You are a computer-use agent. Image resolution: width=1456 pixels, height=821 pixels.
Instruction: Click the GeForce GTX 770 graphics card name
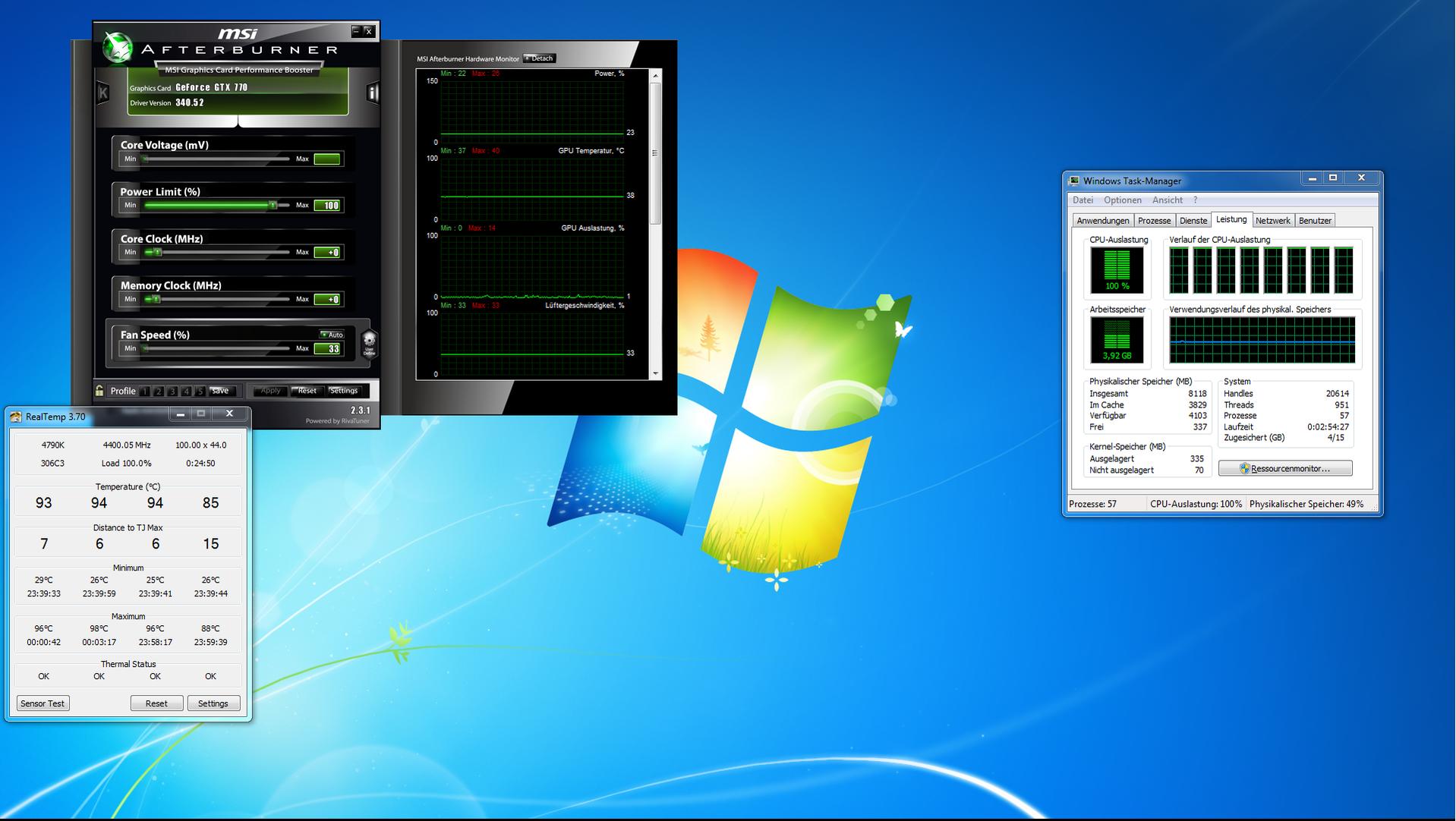tap(211, 87)
